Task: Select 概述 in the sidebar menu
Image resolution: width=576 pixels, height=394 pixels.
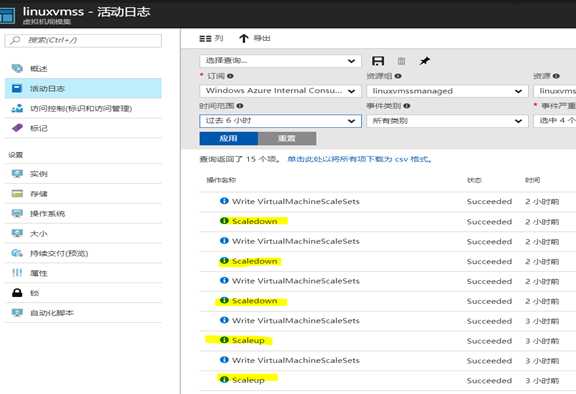Action: coord(83,68)
